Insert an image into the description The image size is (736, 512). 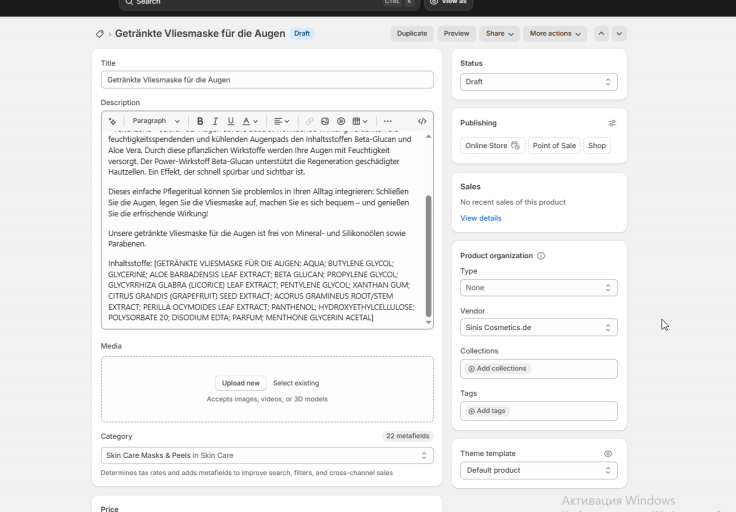[325, 121]
